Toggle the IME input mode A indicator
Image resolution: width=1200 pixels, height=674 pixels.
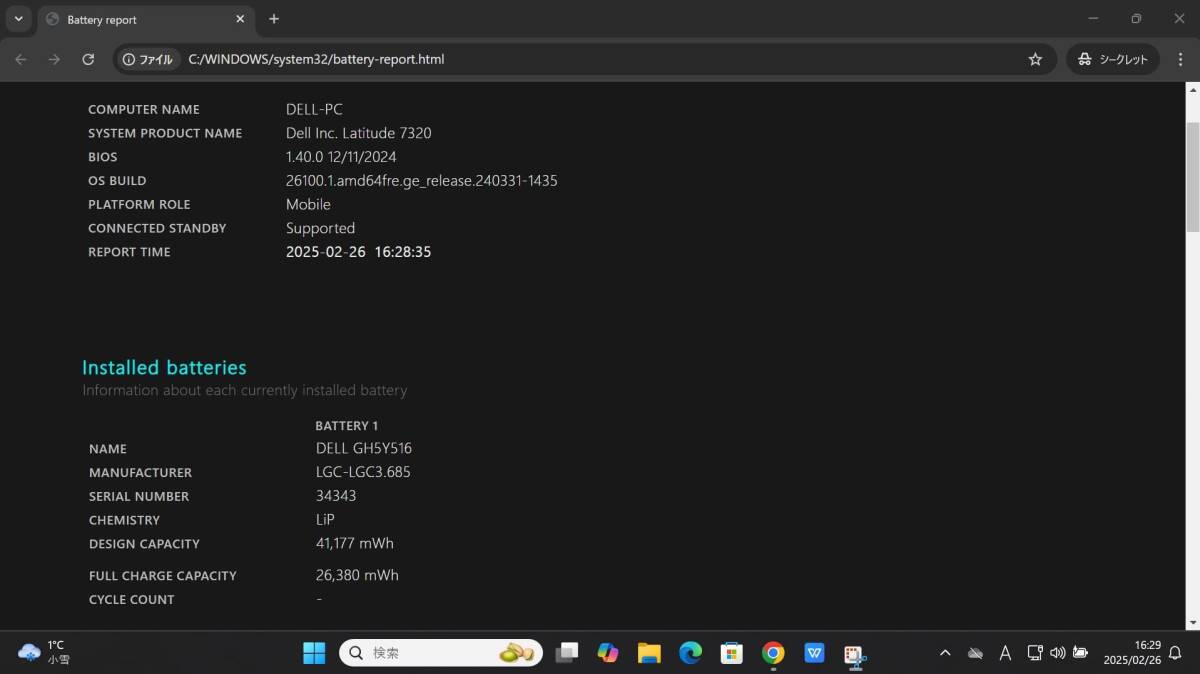[x=1005, y=653]
